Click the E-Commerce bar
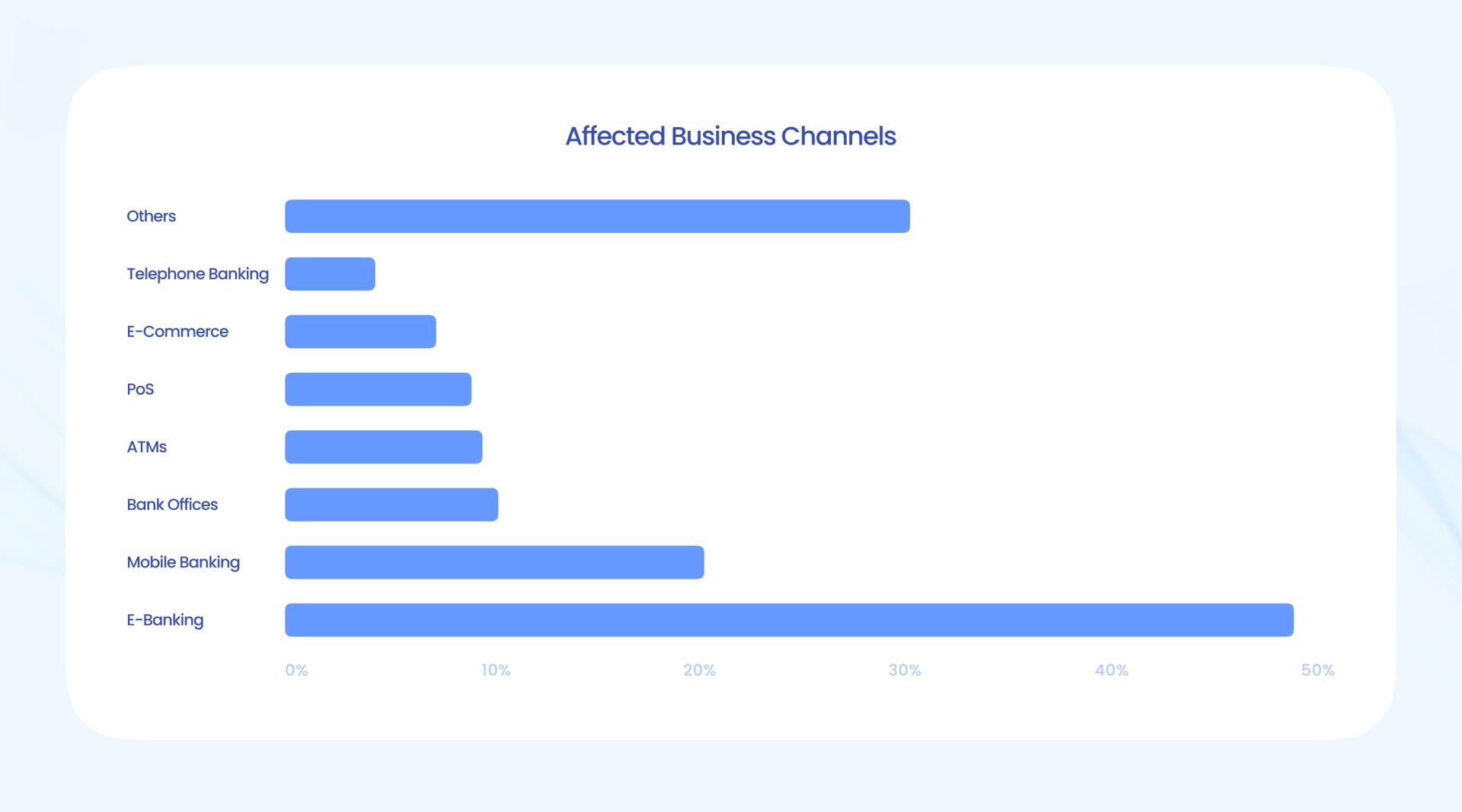Viewport: 1462px width, 812px height. (360, 332)
